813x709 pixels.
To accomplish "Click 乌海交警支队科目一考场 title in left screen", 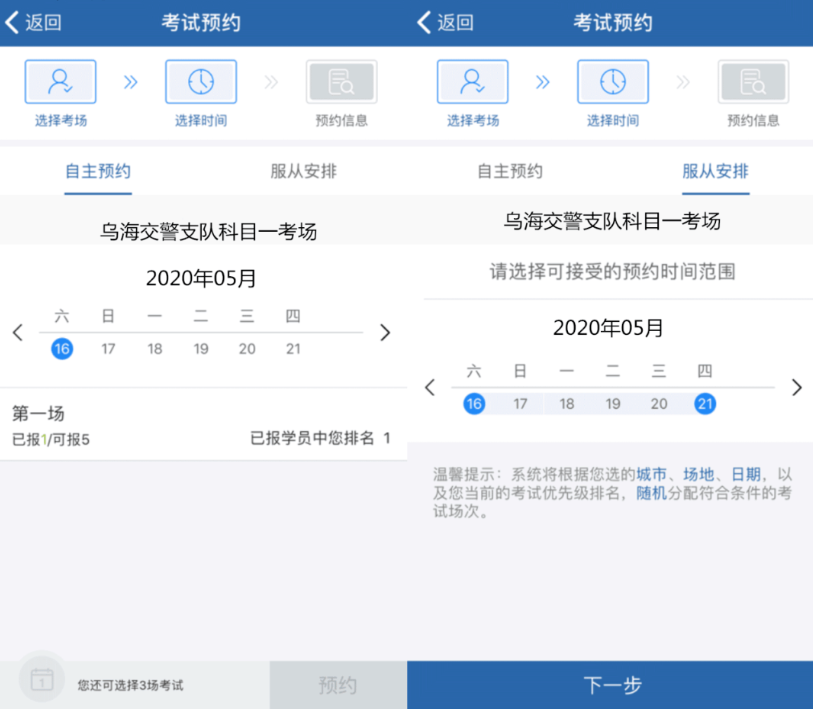I will [x=208, y=231].
